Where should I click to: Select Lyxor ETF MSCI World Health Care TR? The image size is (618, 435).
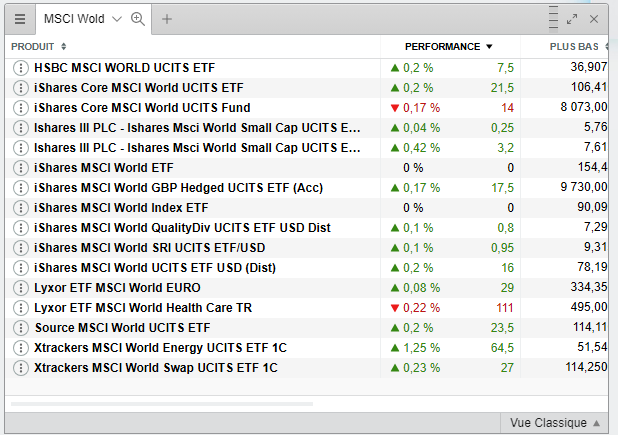[143, 308]
